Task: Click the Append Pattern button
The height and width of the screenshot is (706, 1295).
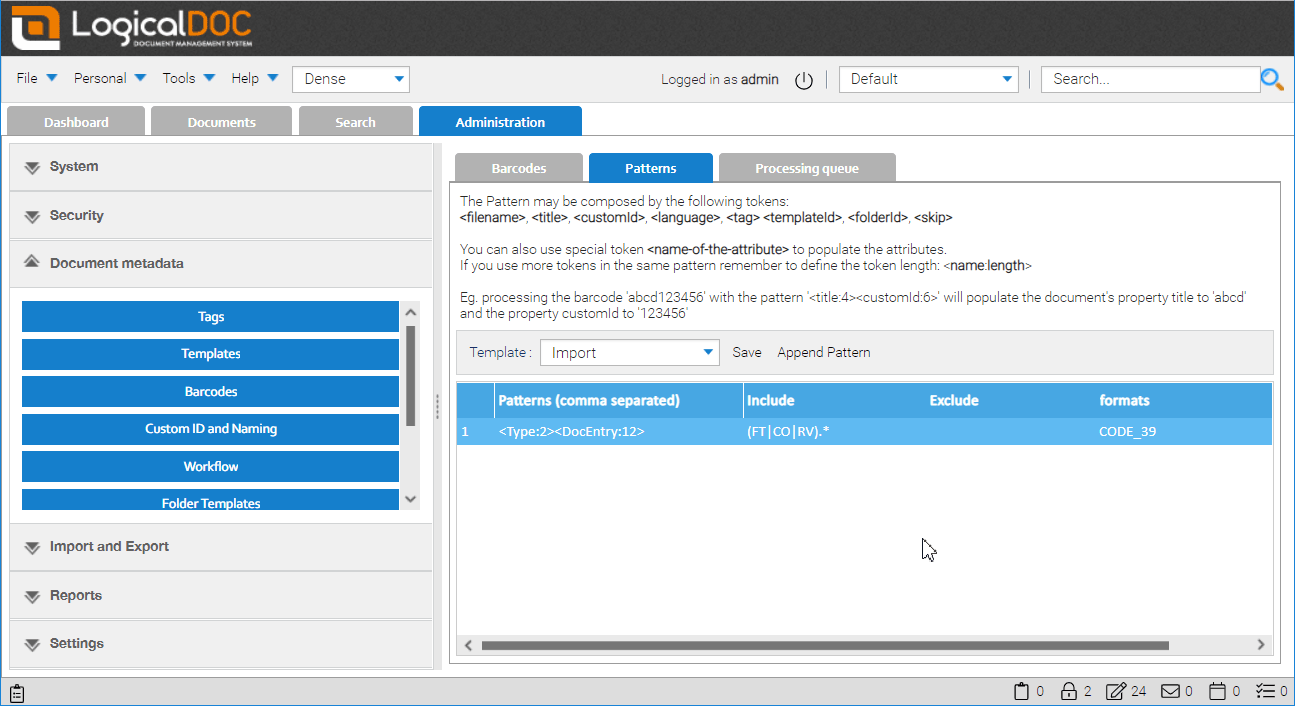Action: 823,352
